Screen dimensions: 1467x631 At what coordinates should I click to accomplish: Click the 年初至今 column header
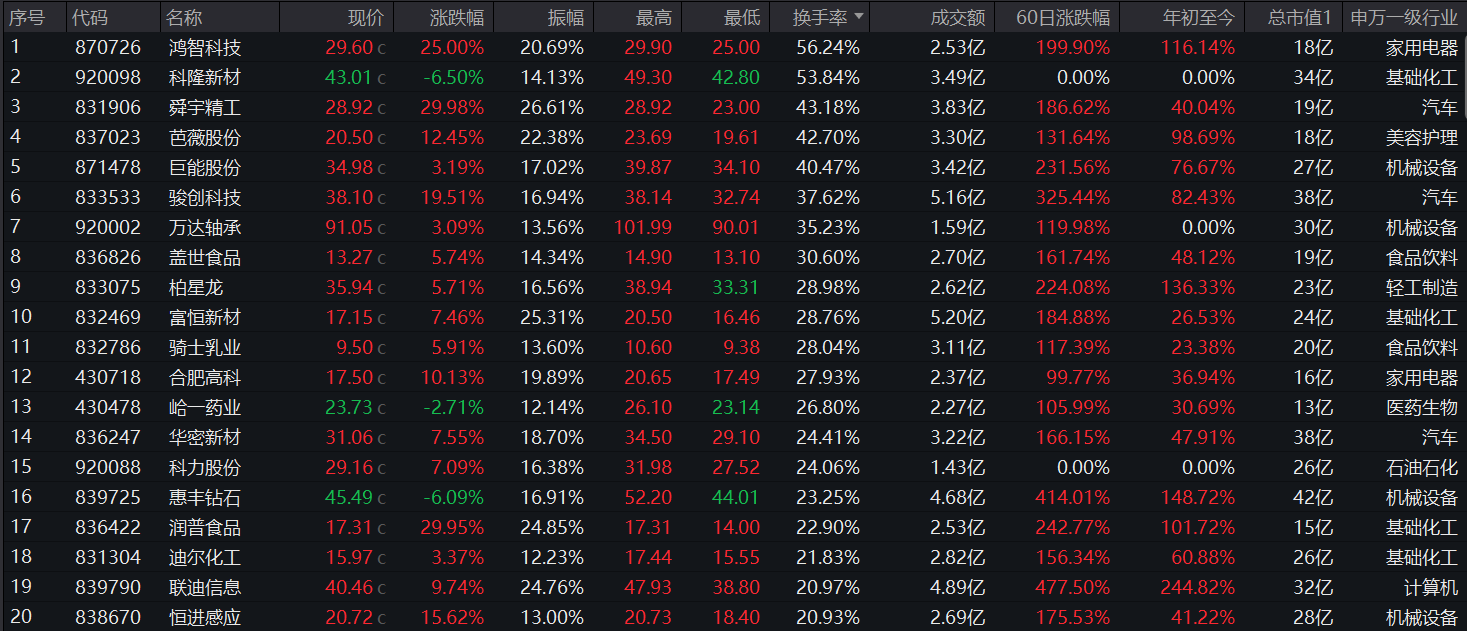point(1198,17)
